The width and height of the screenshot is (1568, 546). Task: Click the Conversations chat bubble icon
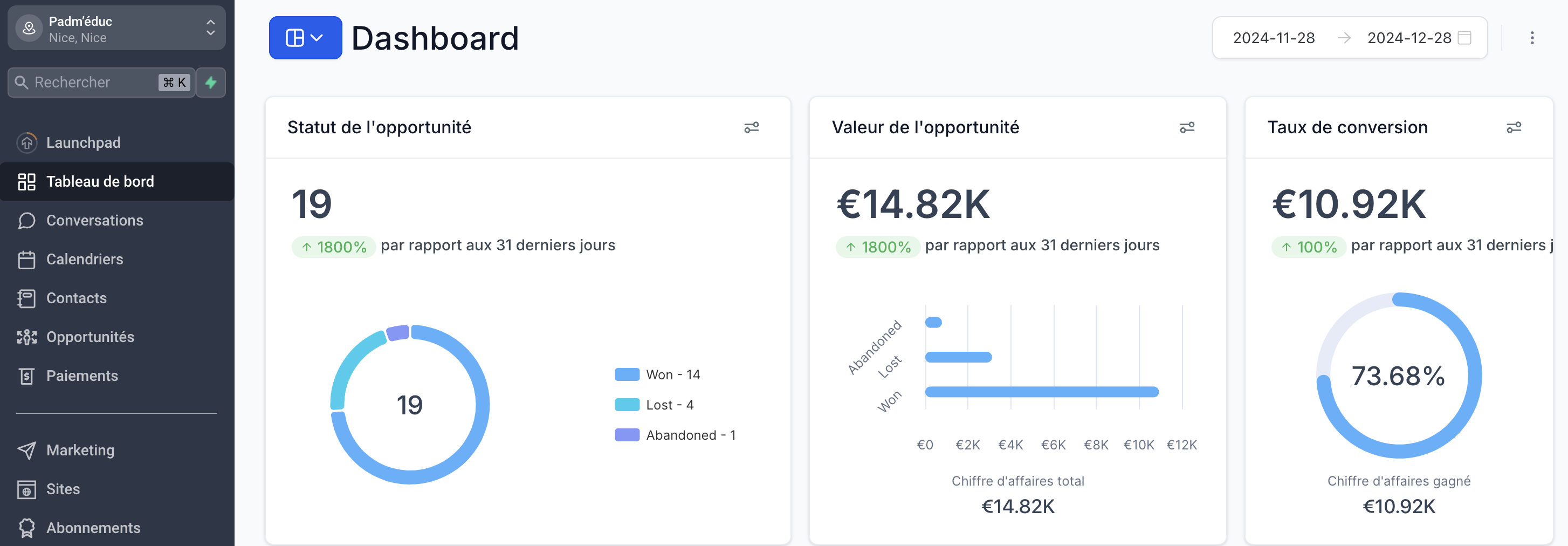26,221
